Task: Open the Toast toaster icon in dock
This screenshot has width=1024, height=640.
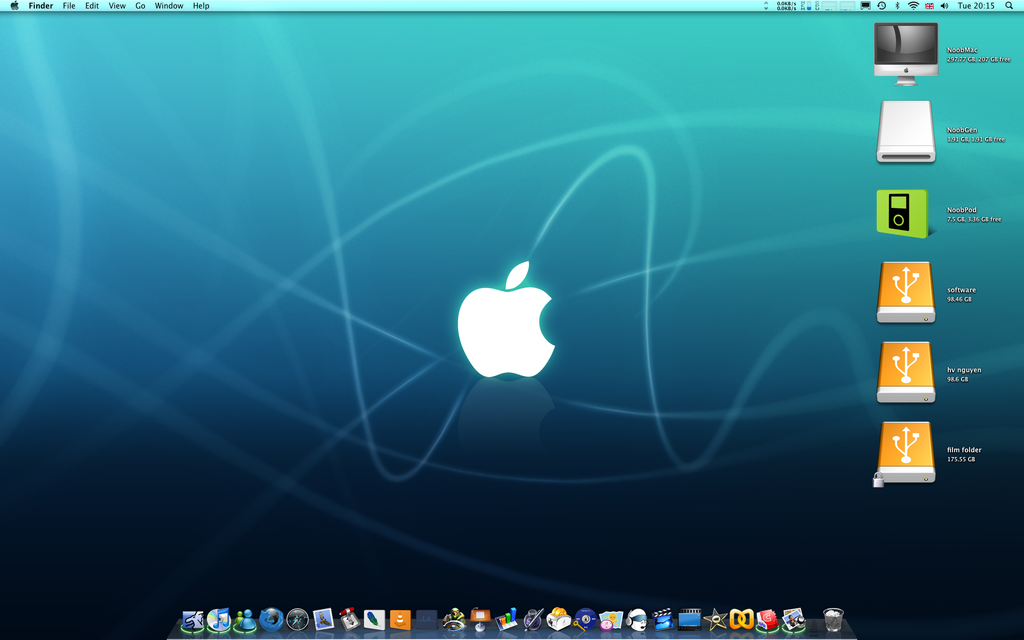Action: coord(558,619)
